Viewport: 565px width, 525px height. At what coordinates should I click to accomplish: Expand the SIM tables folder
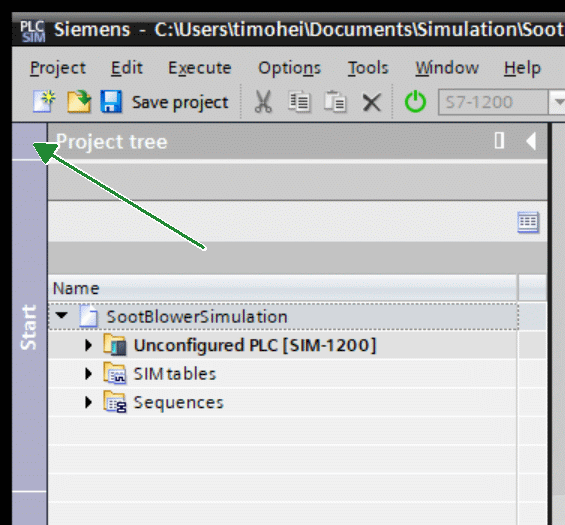(x=88, y=374)
